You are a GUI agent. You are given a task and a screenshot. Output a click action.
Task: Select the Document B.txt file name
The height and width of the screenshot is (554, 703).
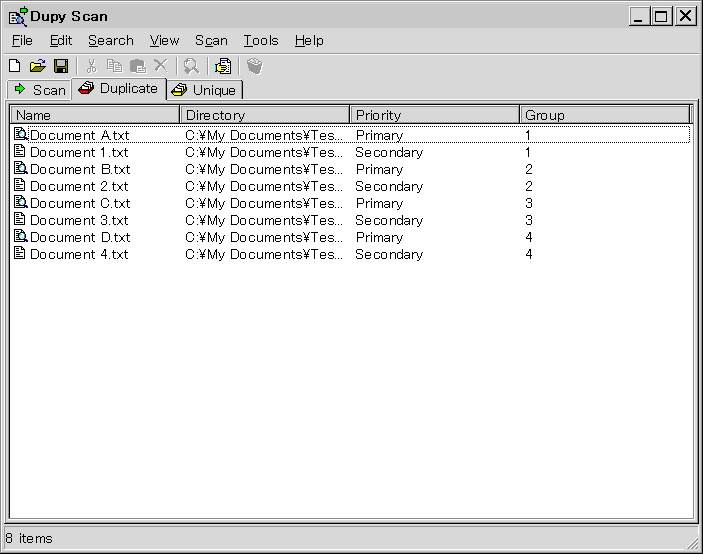(80, 169)
